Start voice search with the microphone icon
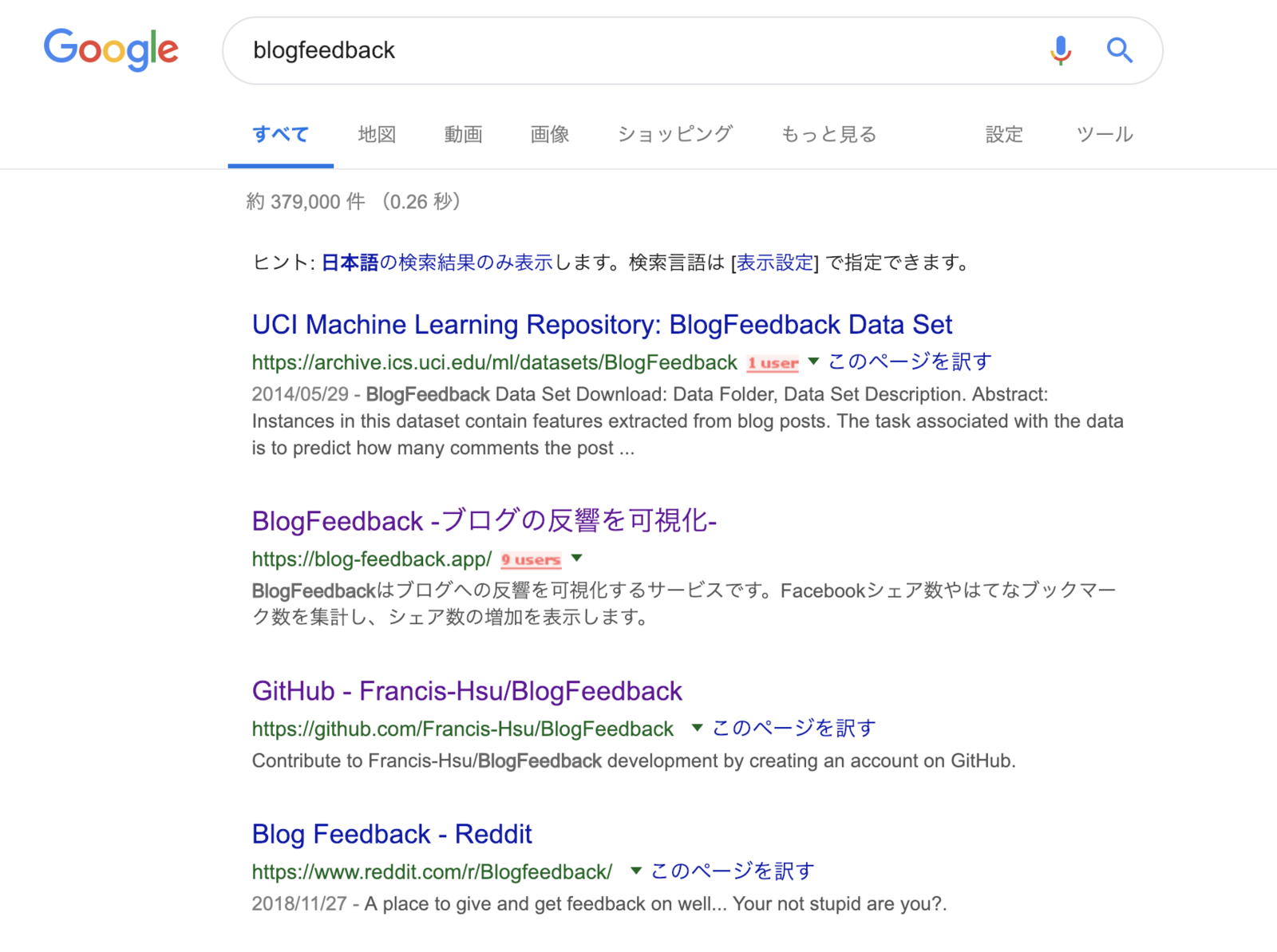Screen dimensions: 1277x952 point(1061,50)
